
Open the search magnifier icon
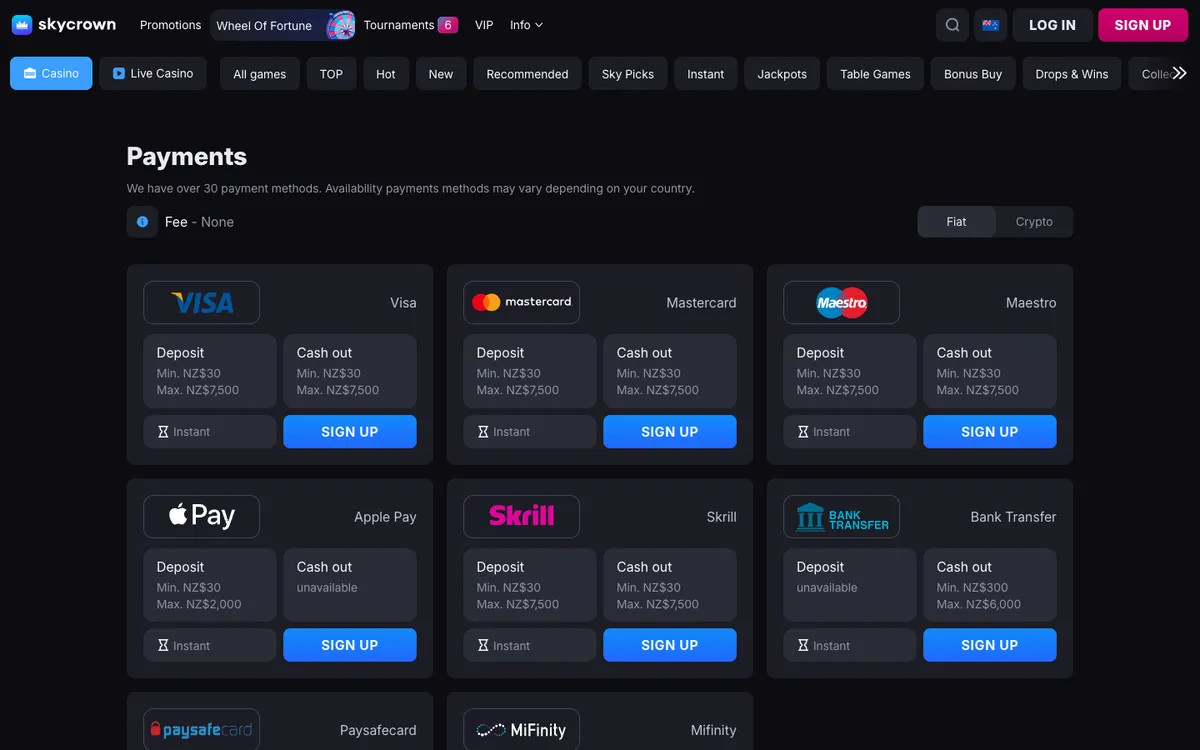point(952,25)
